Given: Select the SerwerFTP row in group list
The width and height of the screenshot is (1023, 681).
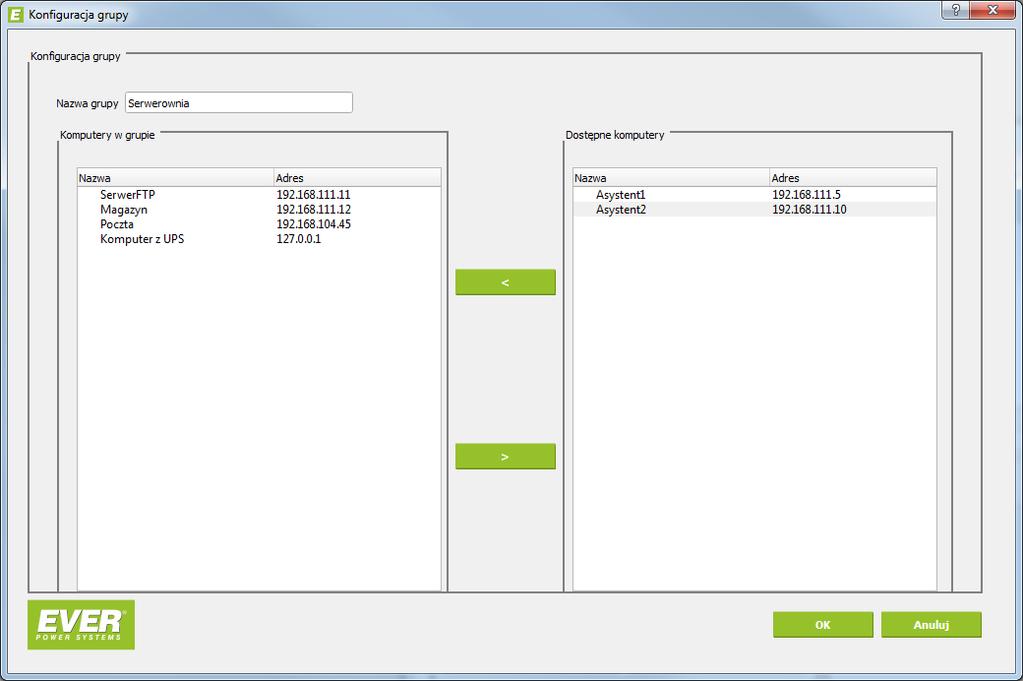Looking at the screenshot, I should 259,194.
